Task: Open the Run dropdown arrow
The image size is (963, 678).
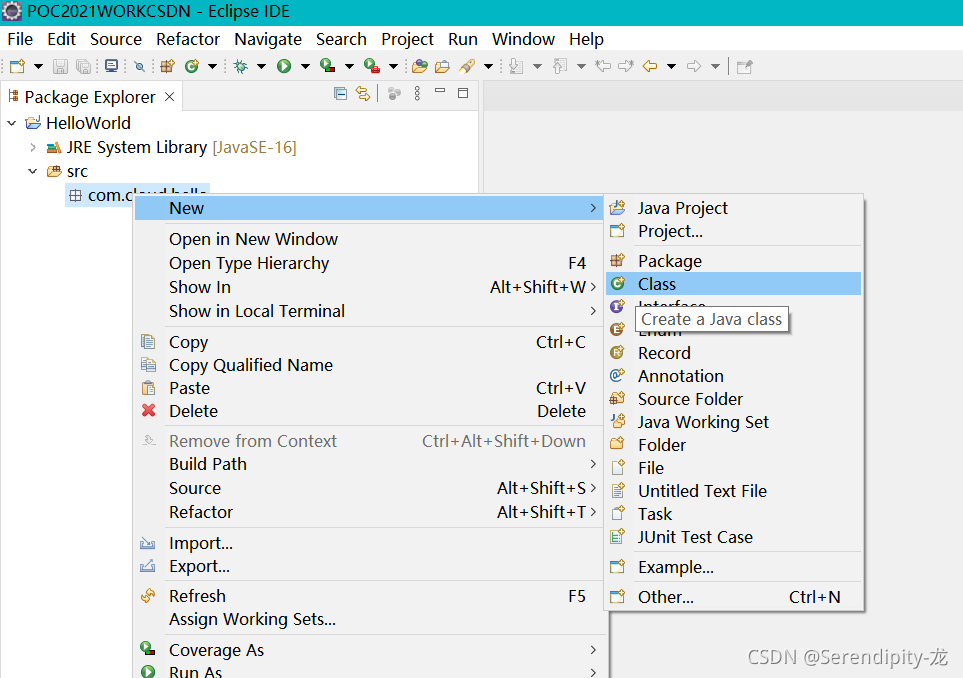Action: [305, 66]
